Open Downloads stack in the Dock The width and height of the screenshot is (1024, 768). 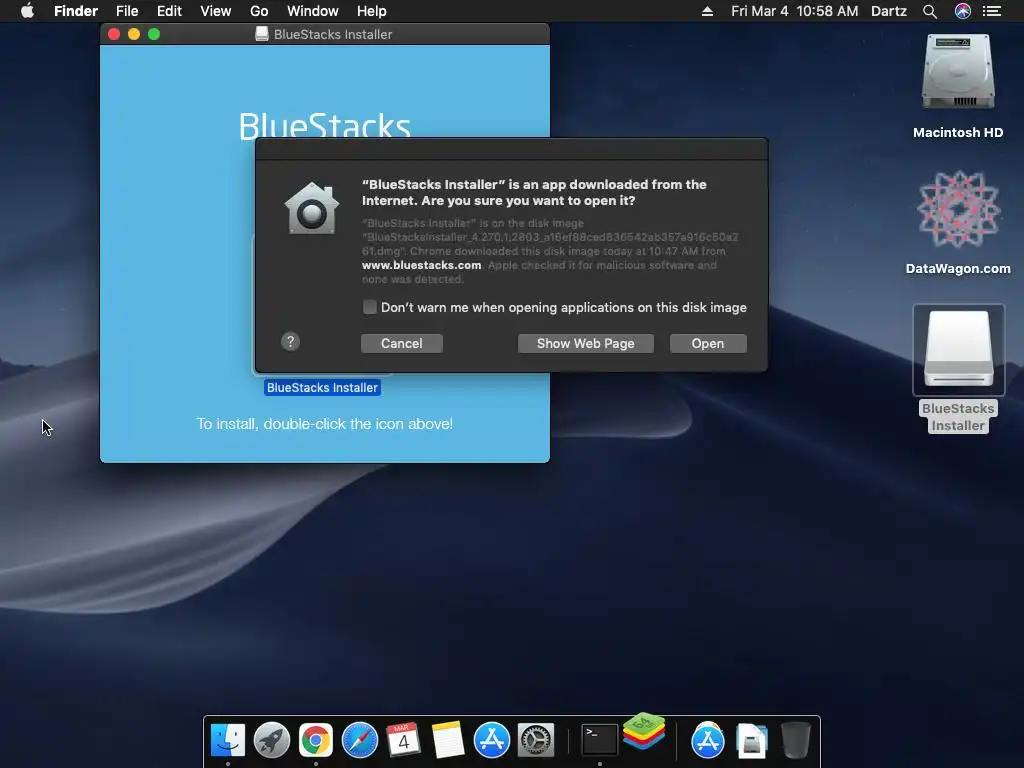coord(752,740)
